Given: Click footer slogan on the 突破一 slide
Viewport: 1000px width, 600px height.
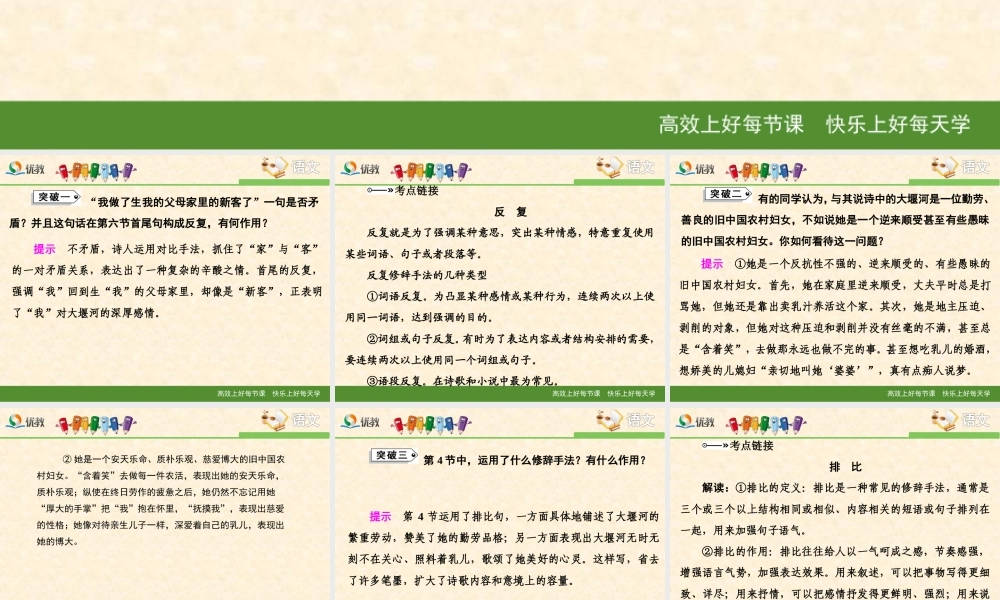Looking at the screenshot, I should (268, 393).
